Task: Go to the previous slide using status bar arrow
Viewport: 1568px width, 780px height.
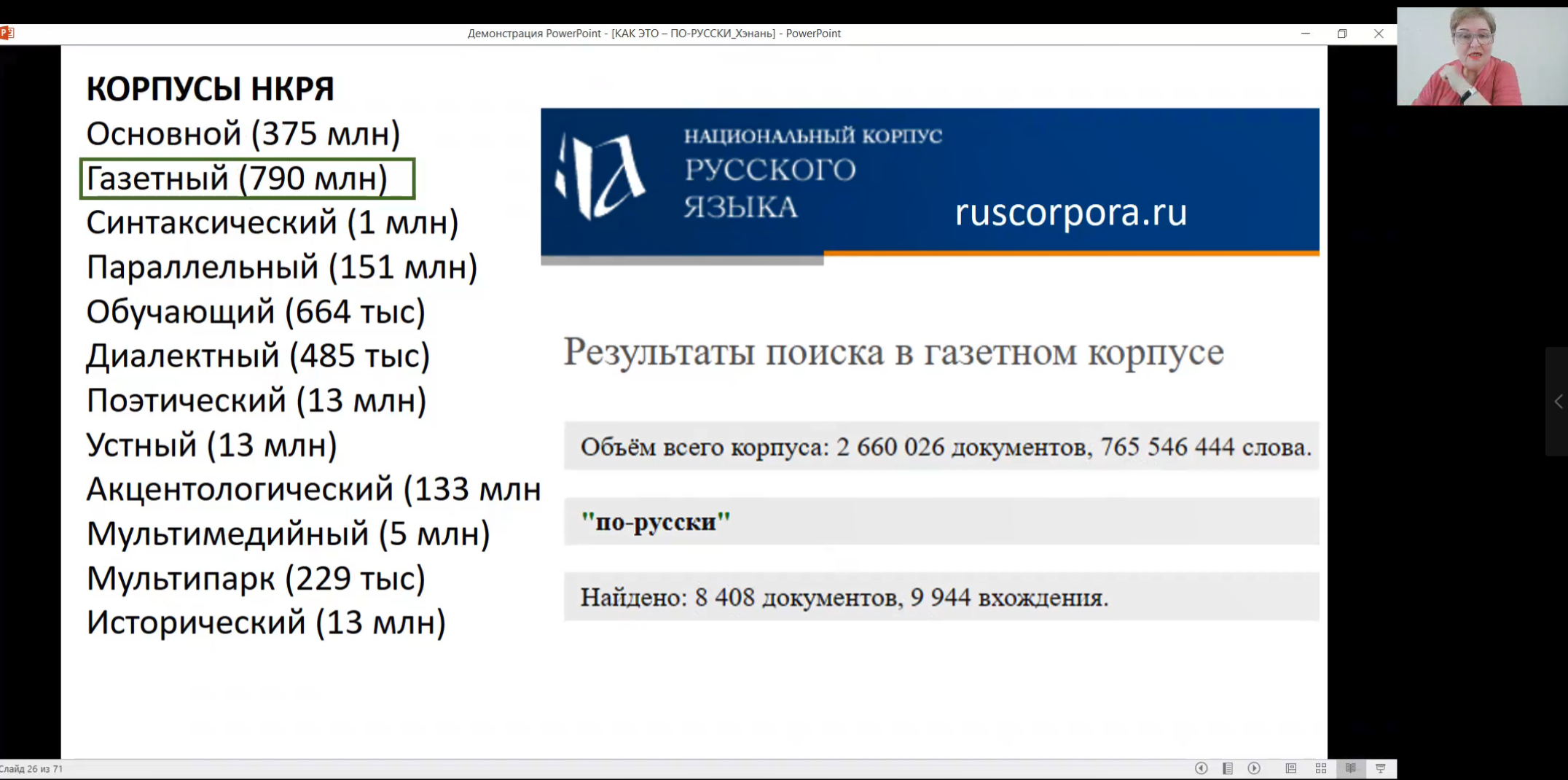Action: click(1202, 768)
